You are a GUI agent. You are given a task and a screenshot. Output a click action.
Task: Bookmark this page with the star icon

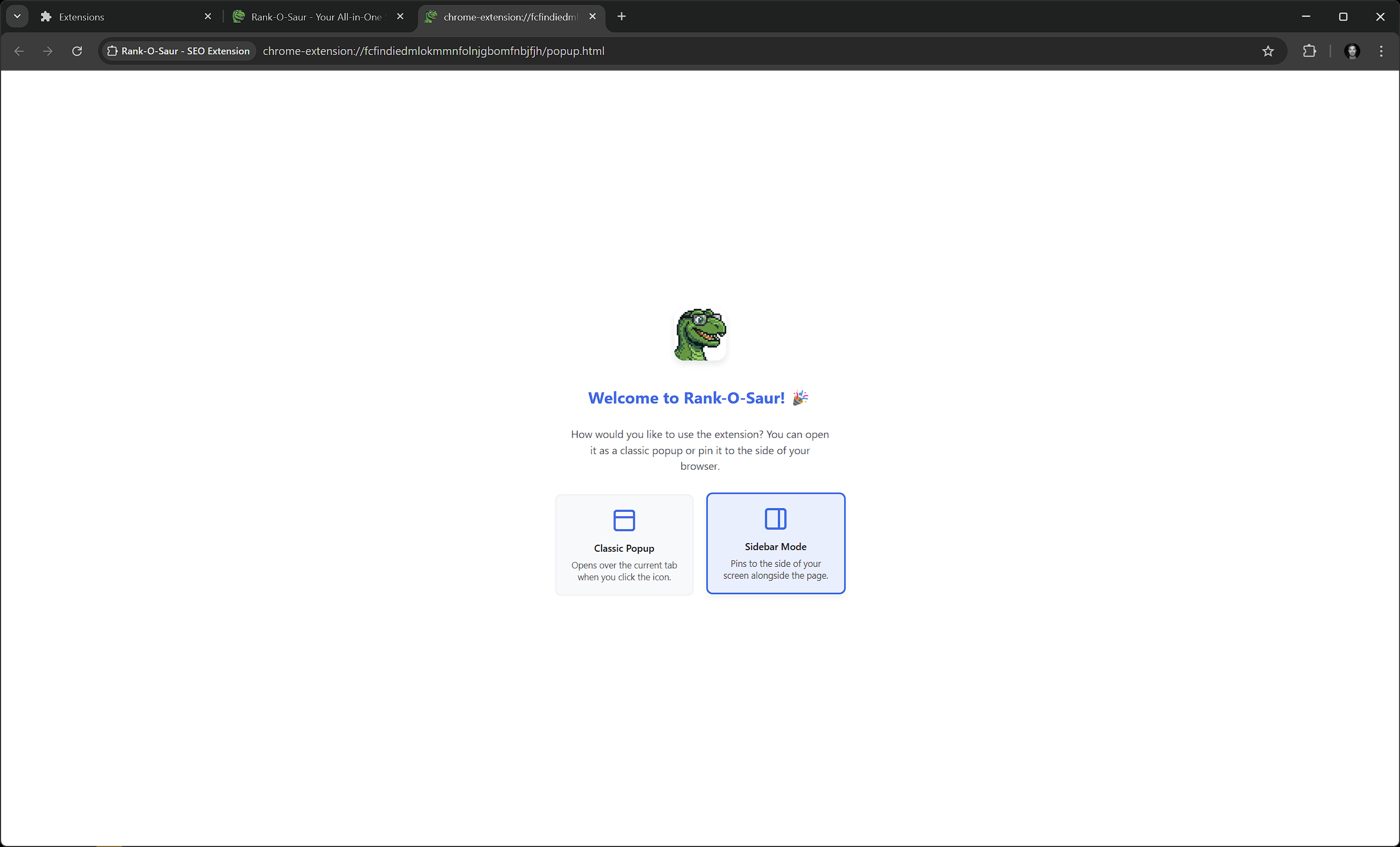(1268, 51)
